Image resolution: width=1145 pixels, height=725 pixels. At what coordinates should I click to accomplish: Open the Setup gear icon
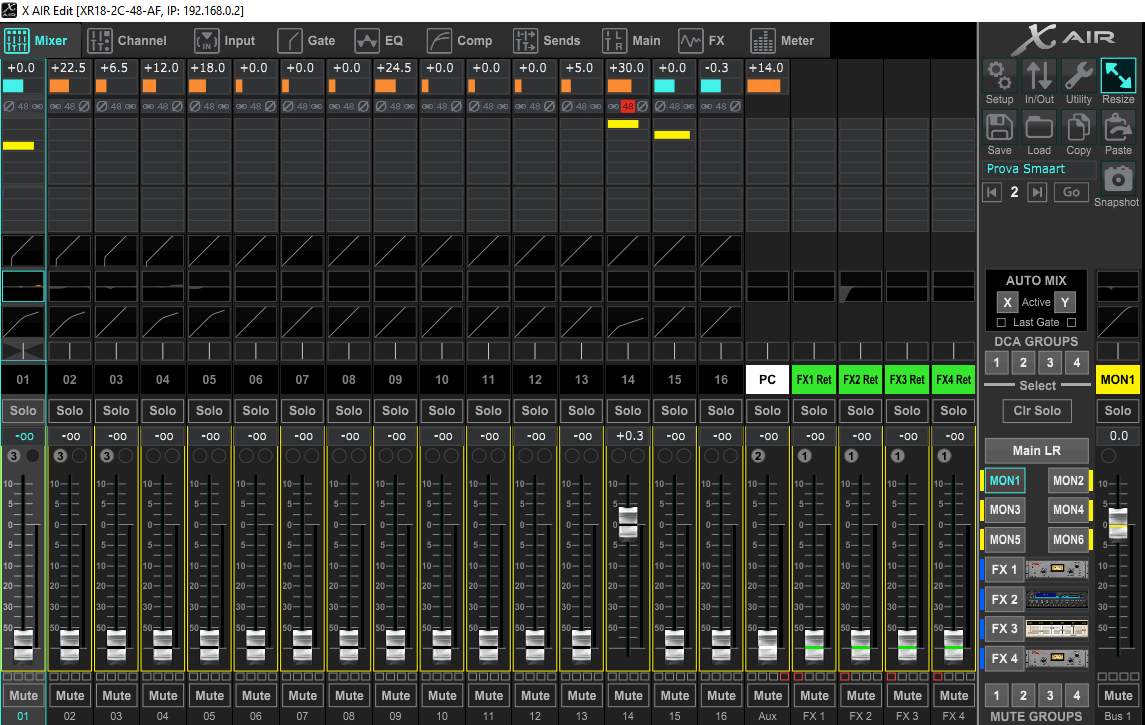pyautogui.click(x=999, y=76)
